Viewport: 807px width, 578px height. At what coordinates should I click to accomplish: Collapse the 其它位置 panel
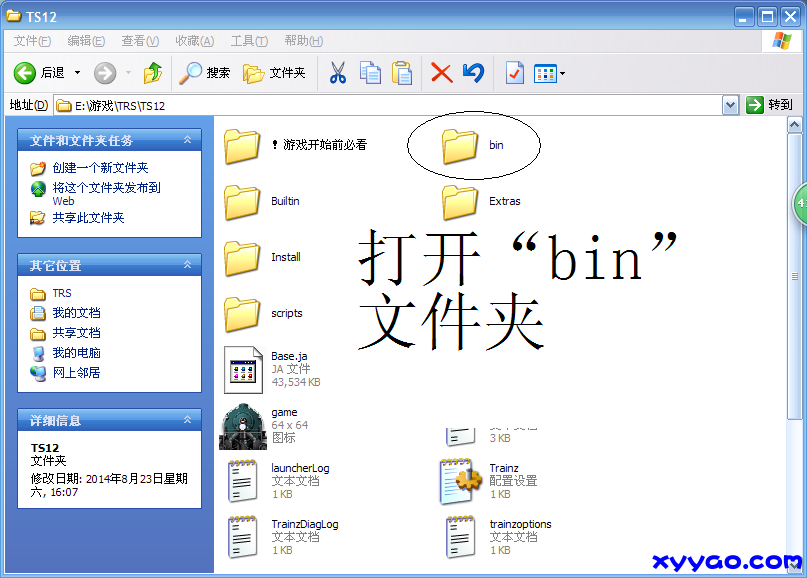point(189,265)
